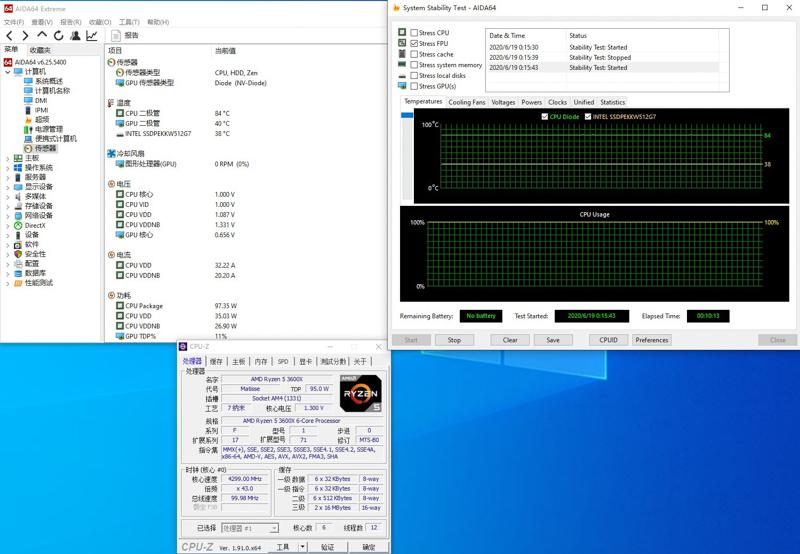Image resolution: width=800 pixels, height=554 pixels.
Task: Click the Ryzen 5 logo in CPU-Z
Action: point(361,393)
